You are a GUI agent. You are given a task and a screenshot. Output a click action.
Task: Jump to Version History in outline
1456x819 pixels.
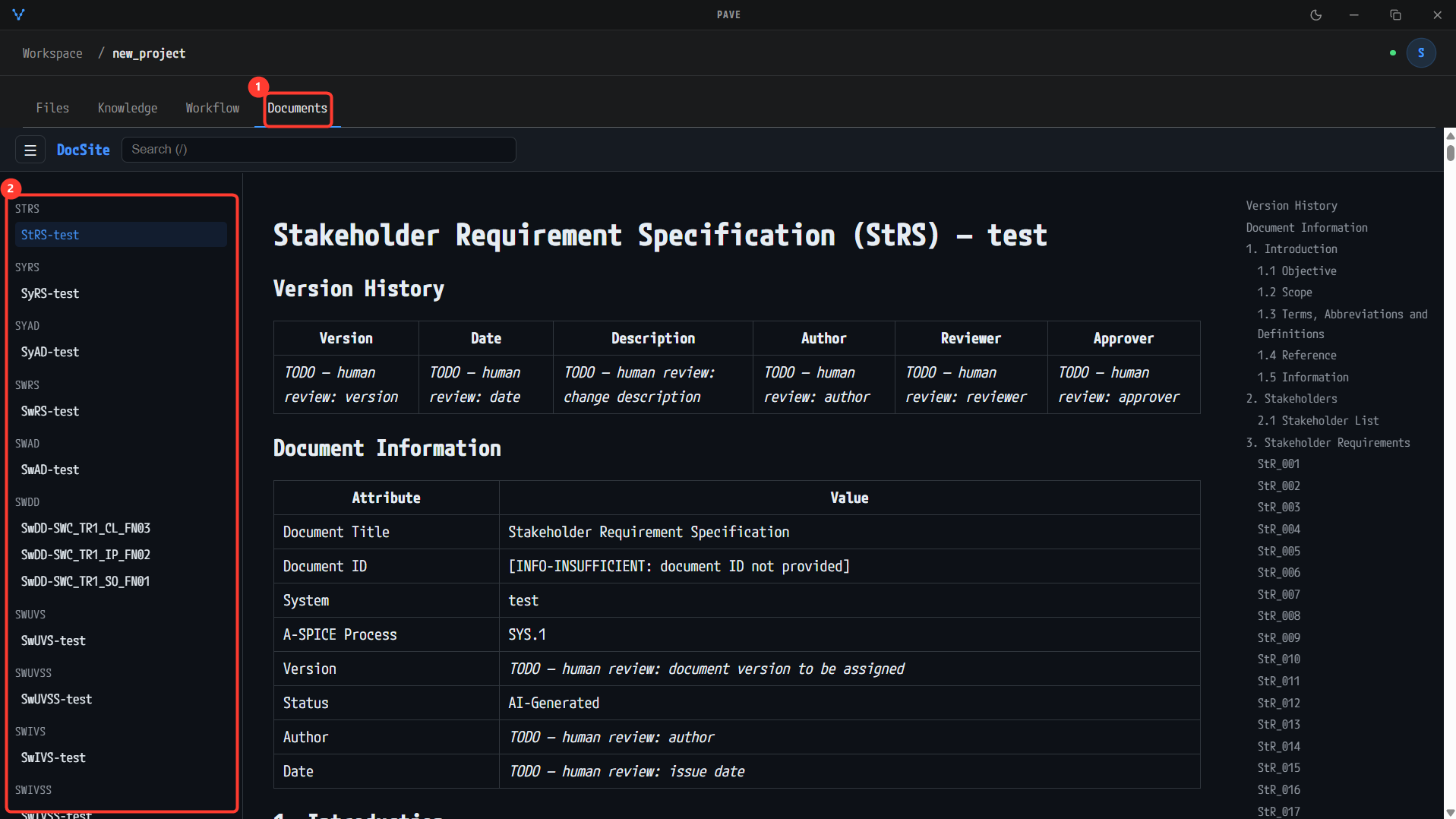1291,206
